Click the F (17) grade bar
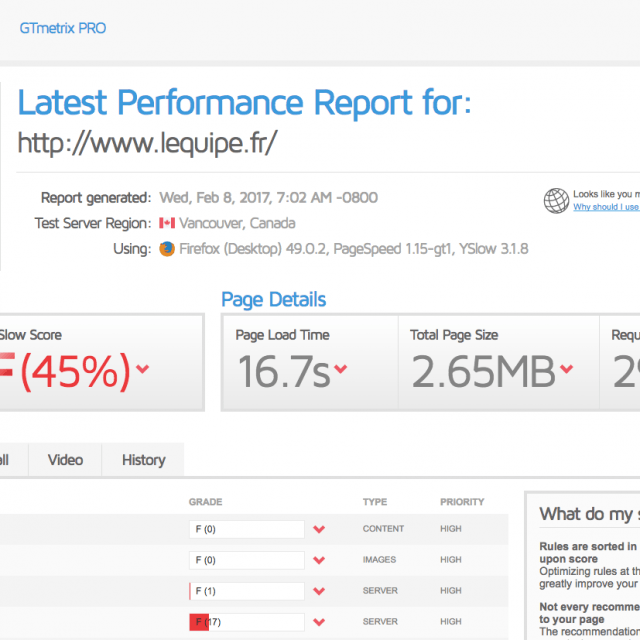 pos(247,622)
